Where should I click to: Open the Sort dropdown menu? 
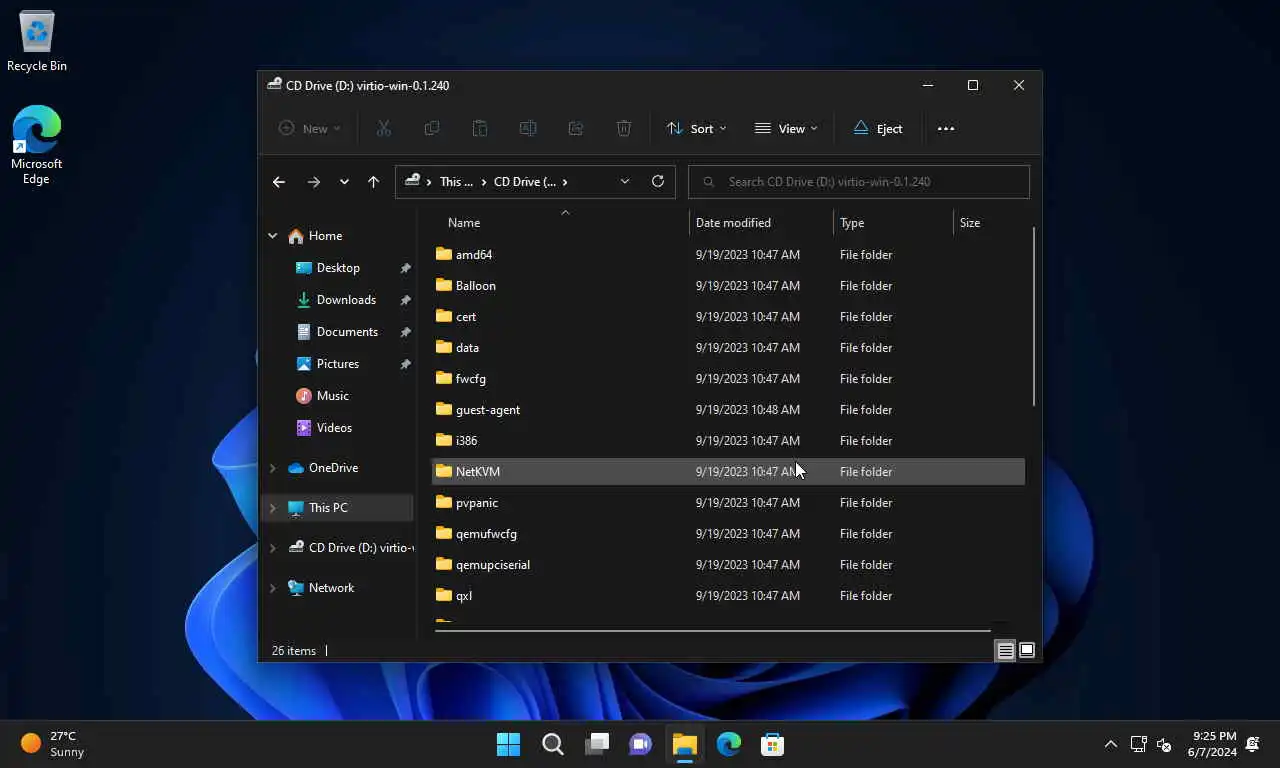click(696, 128)
